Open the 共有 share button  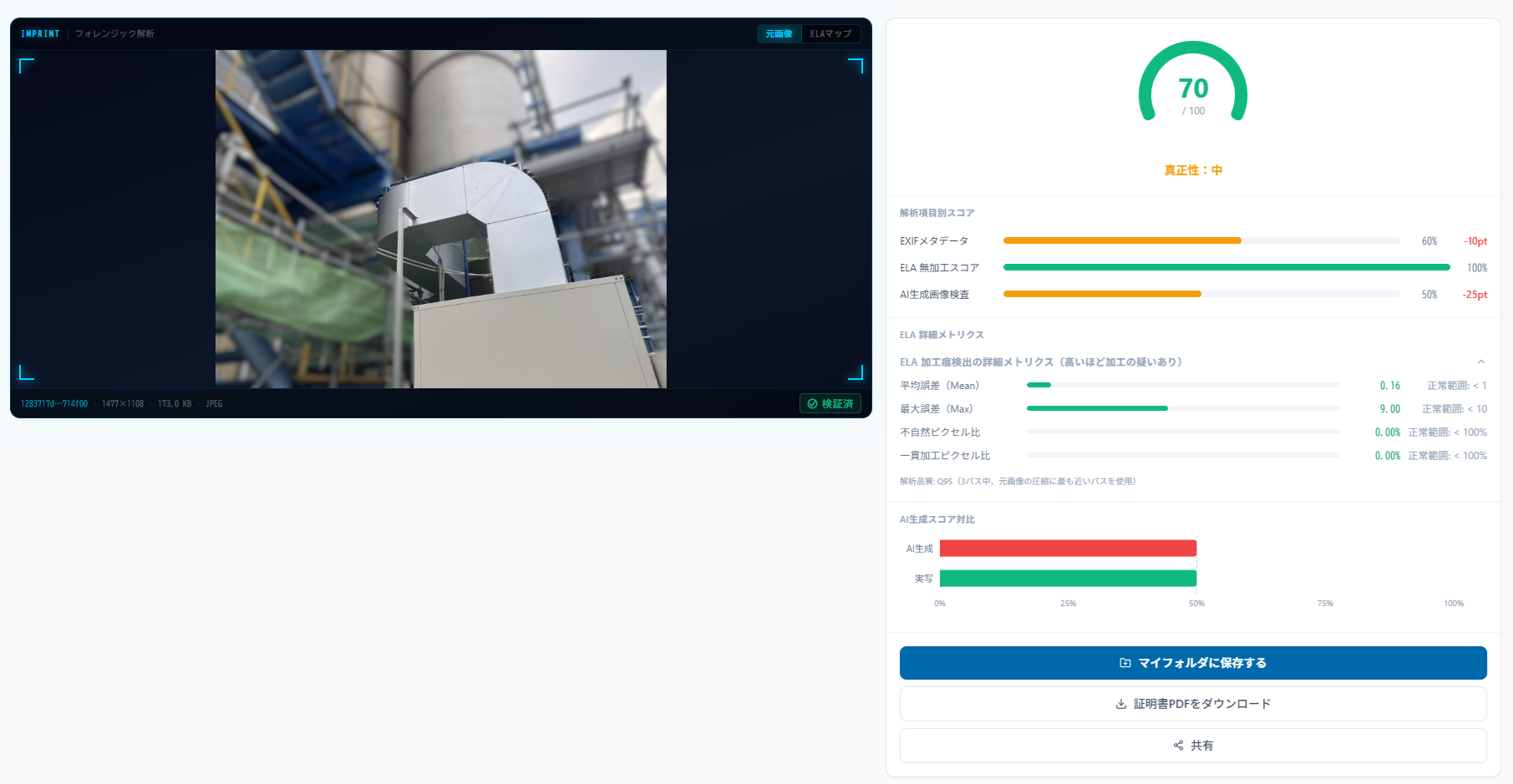pyautogui.click(x=1193, y=746)
